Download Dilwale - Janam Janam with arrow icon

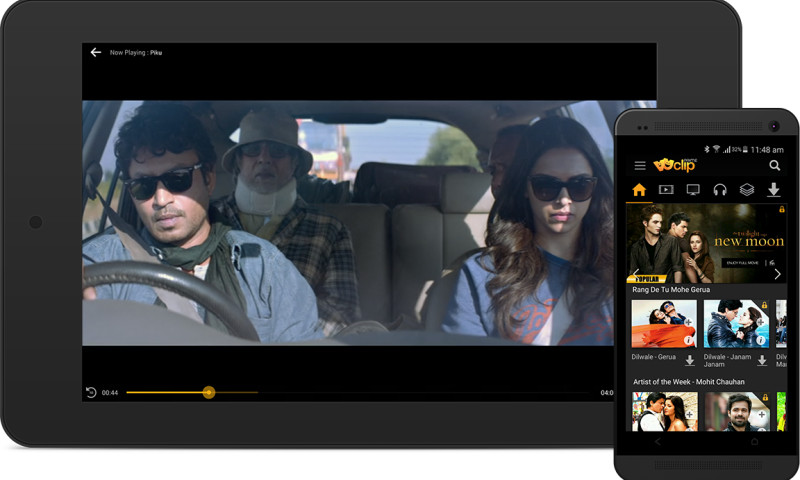click(762, 361)
